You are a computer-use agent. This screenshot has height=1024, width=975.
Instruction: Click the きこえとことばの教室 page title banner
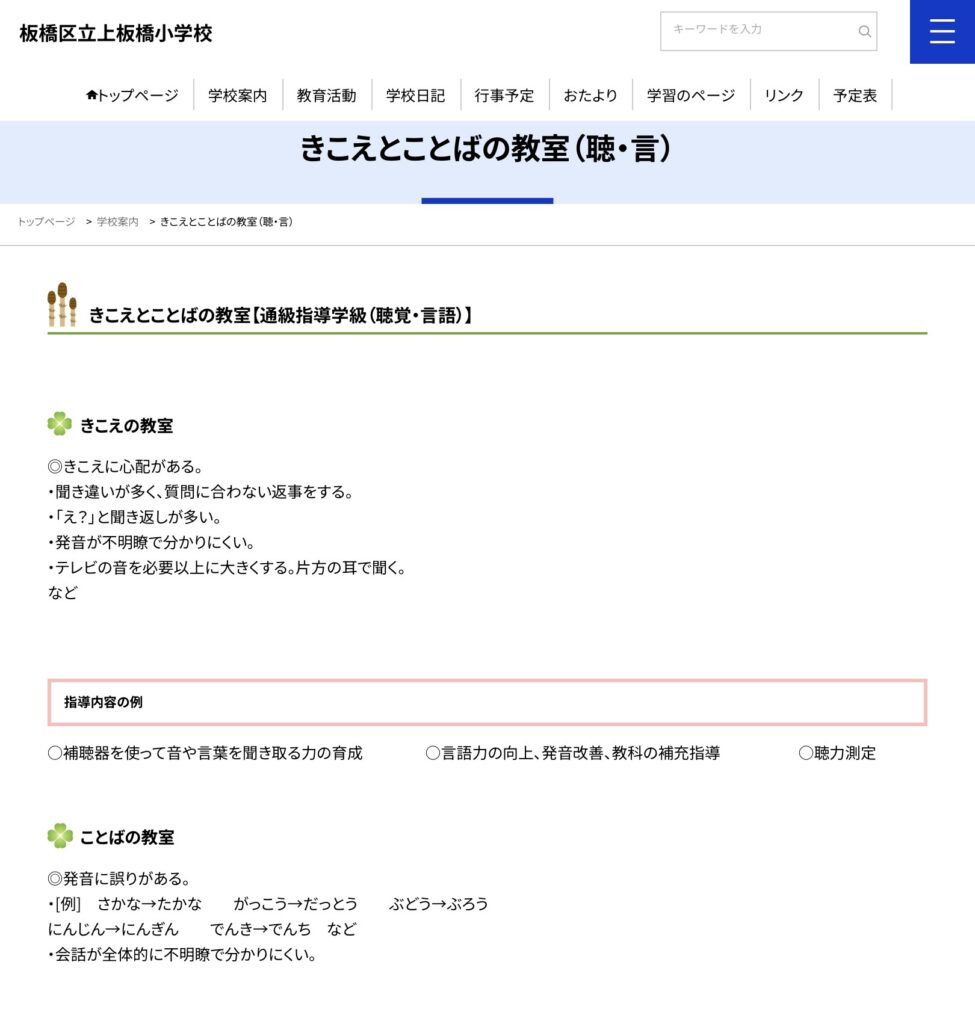(x=486, y=150)
